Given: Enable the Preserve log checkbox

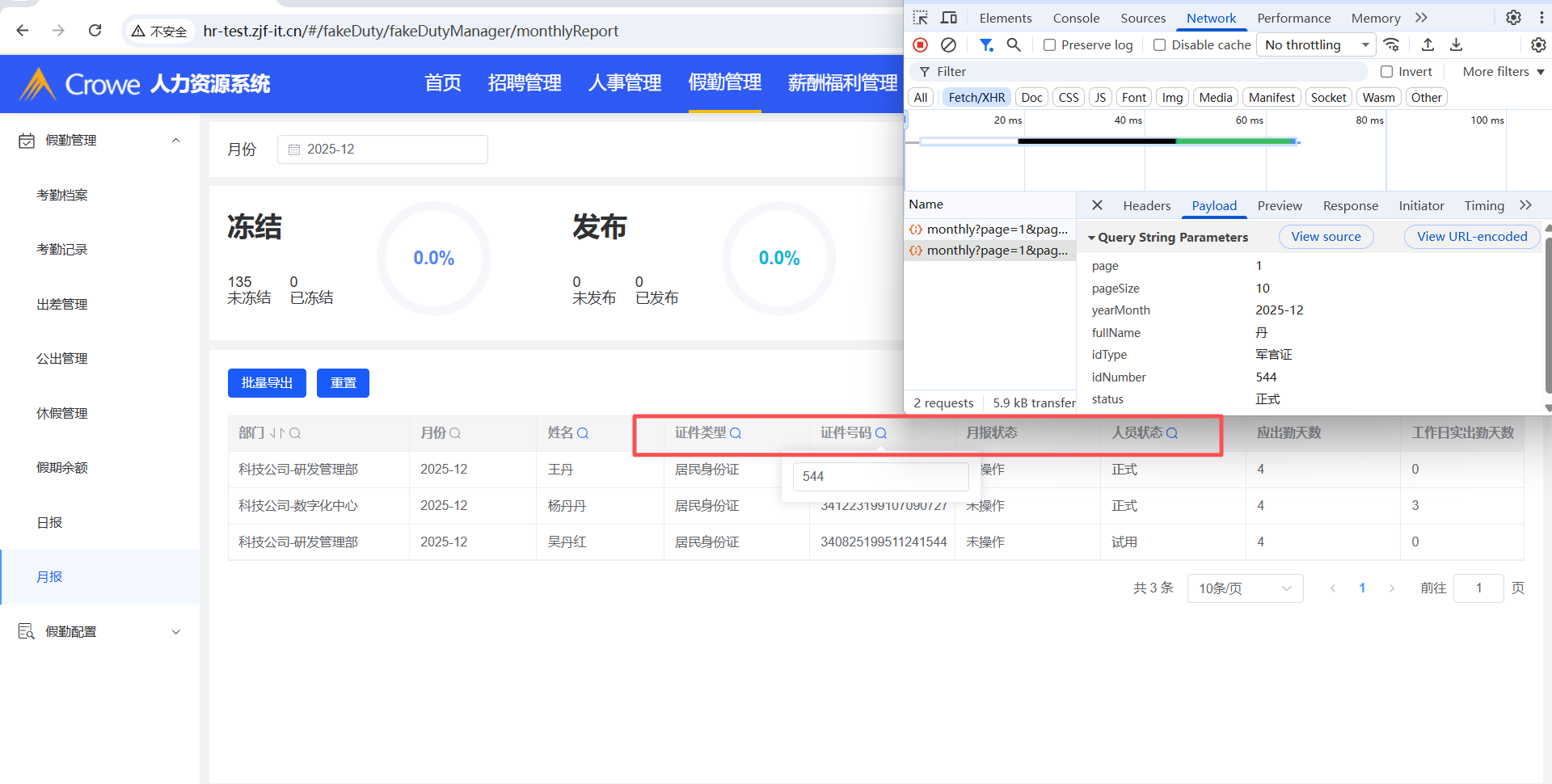Looking at the screenshot, I should coord(1049,45).
